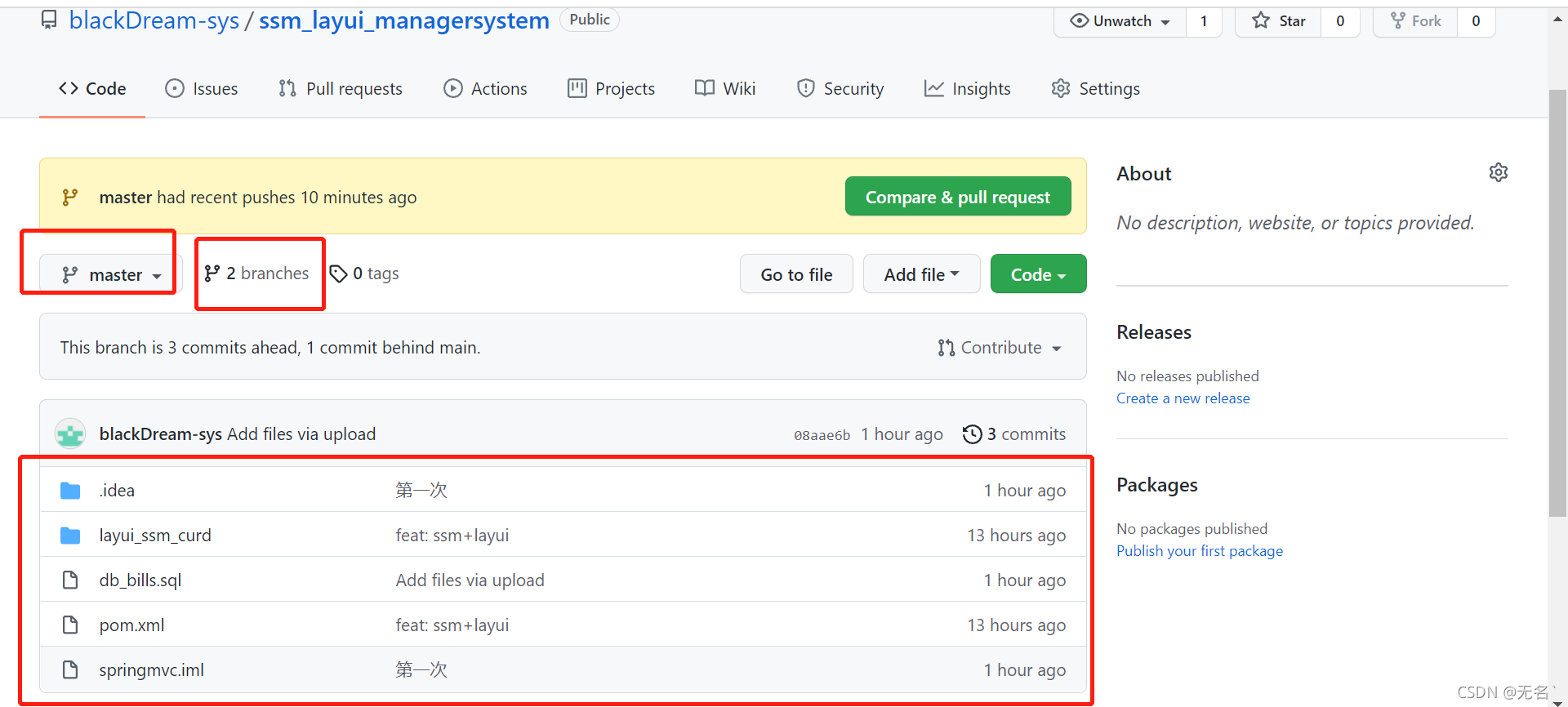This screenshot has width=1568, height=707.
Task: Click the Packages heading
Action: (1157, 485)
